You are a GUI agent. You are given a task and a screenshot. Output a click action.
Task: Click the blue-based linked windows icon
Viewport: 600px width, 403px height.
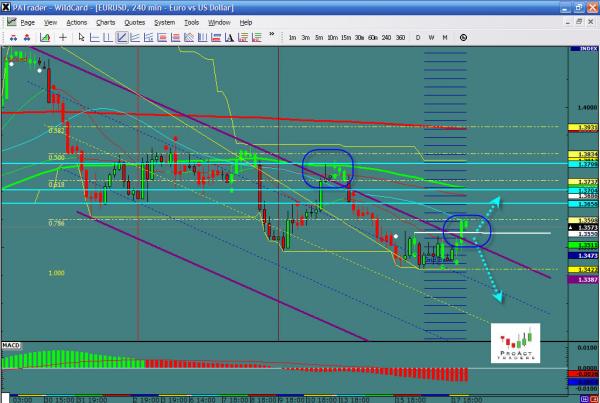point(13,38)
